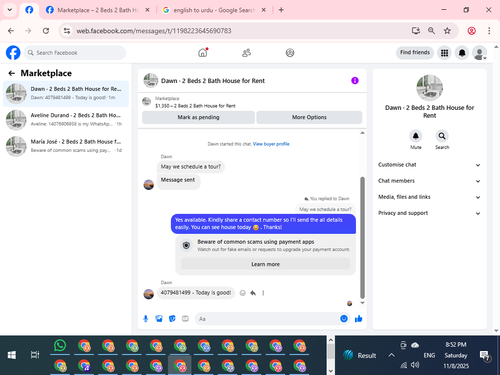The height and width of the screenshot is (375, 500).
Task: Open more options for Dawn's message
Action: 263,293
